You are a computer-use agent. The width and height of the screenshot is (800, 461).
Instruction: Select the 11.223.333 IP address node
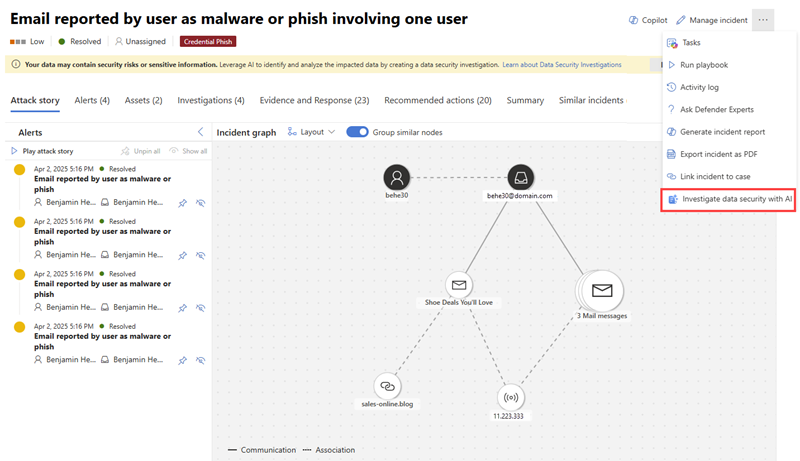coord(510,397)
